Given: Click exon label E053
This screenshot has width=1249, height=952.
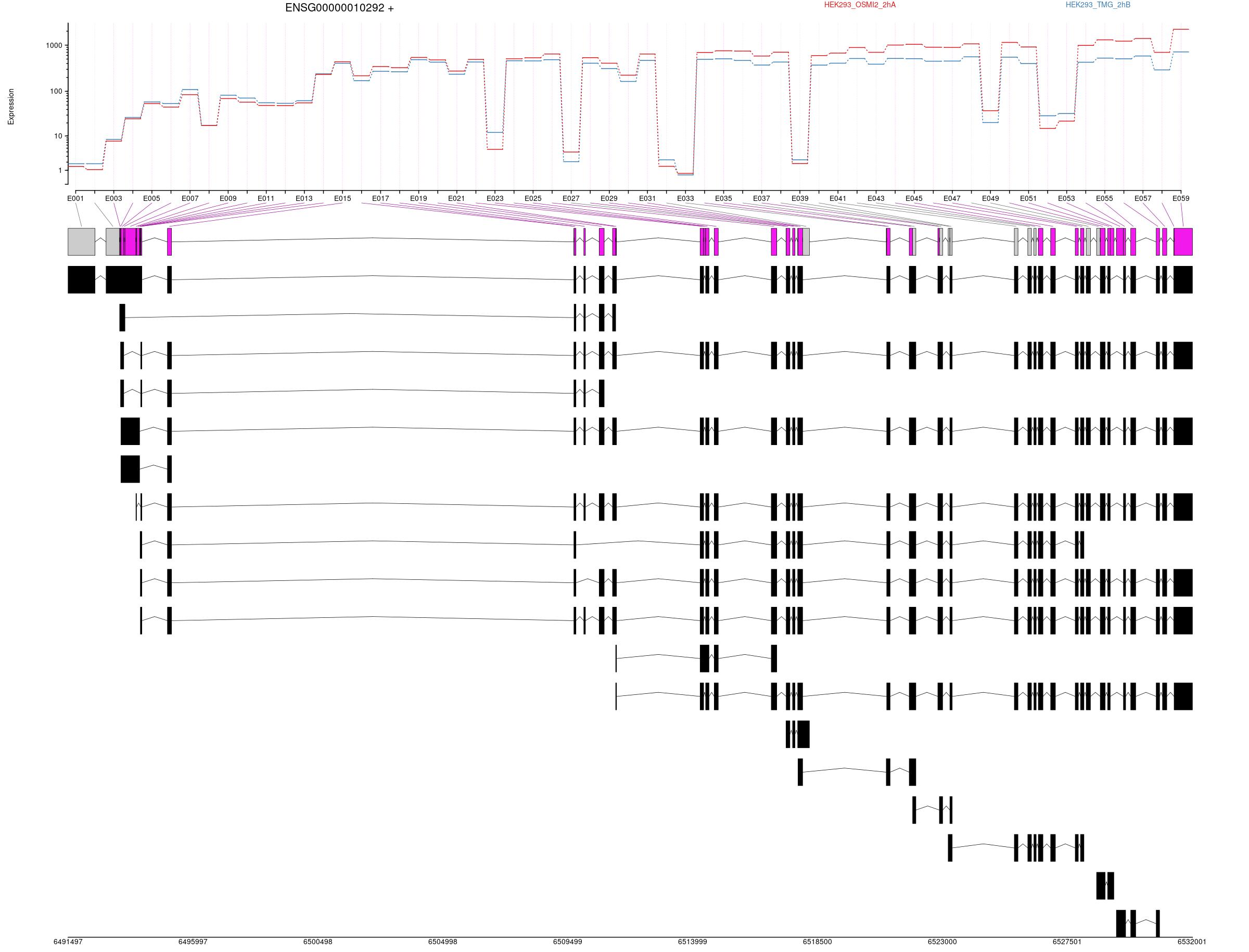Looking at the screenshot, I should click(x=1066, y=198).
